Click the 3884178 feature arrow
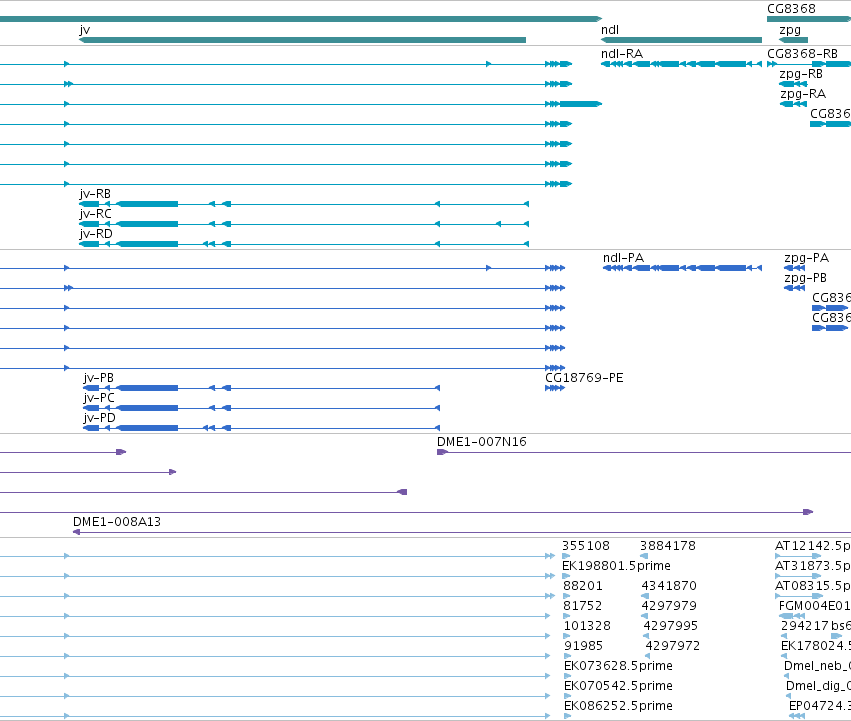851x721 pixels. click(x=644, y=556)
